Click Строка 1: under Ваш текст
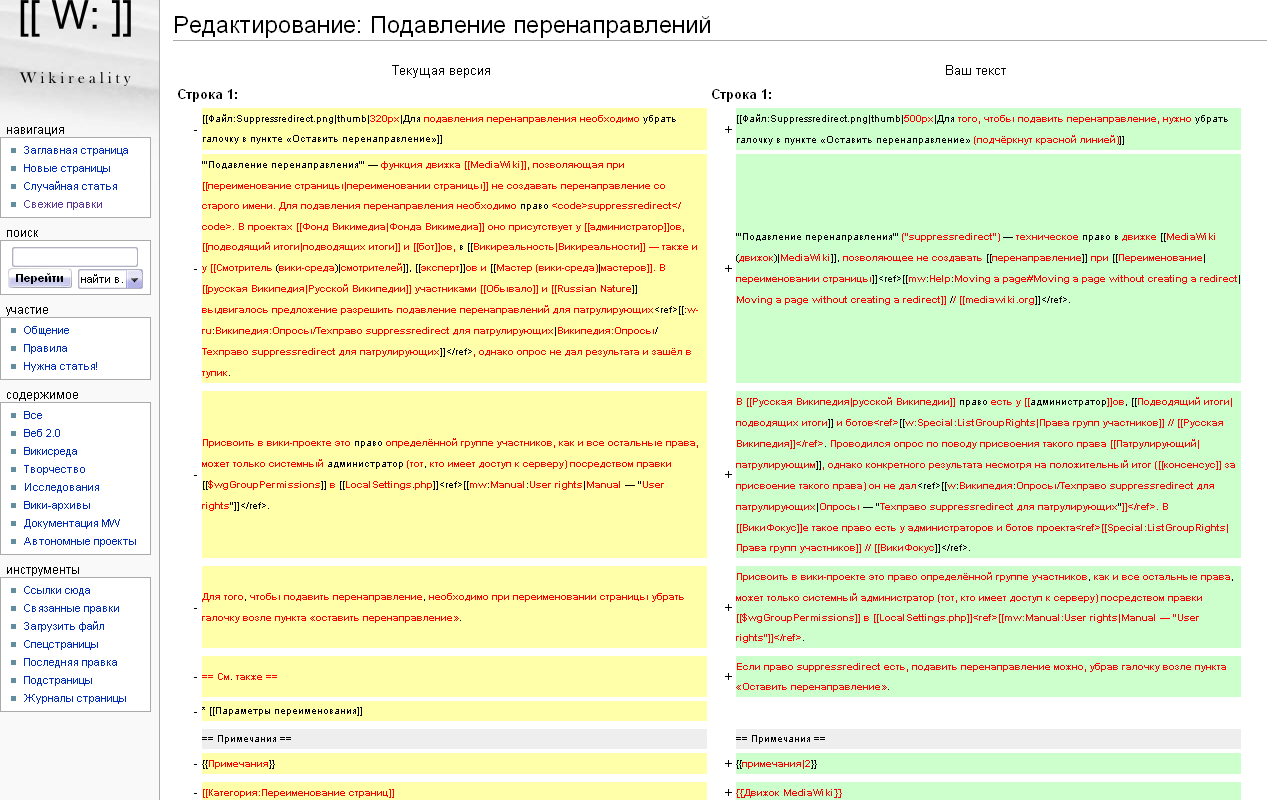This screenshot has height=800, width=1280. click(x=741, y=95)
